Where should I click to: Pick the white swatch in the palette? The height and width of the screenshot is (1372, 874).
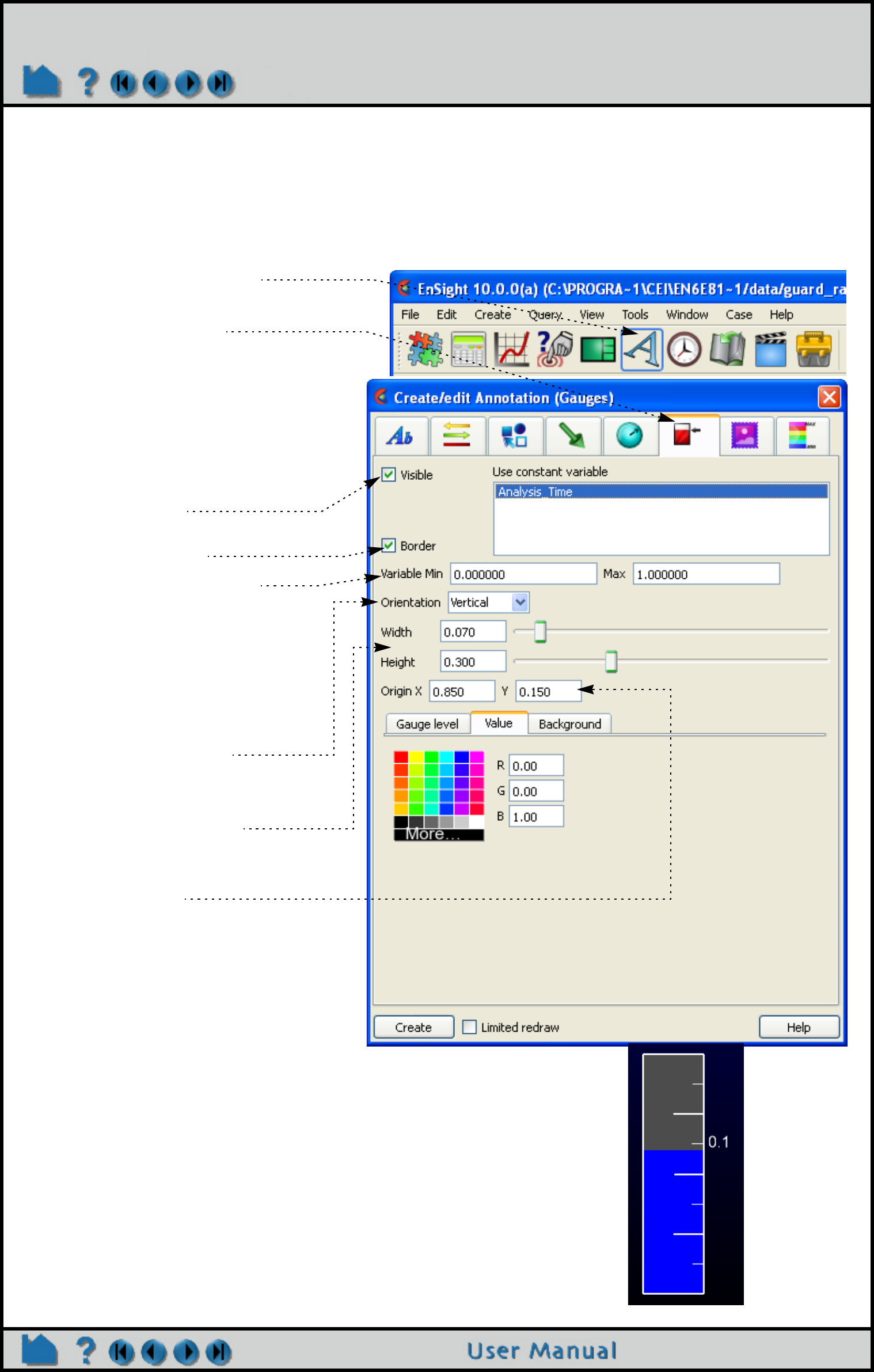pos(477,821)
